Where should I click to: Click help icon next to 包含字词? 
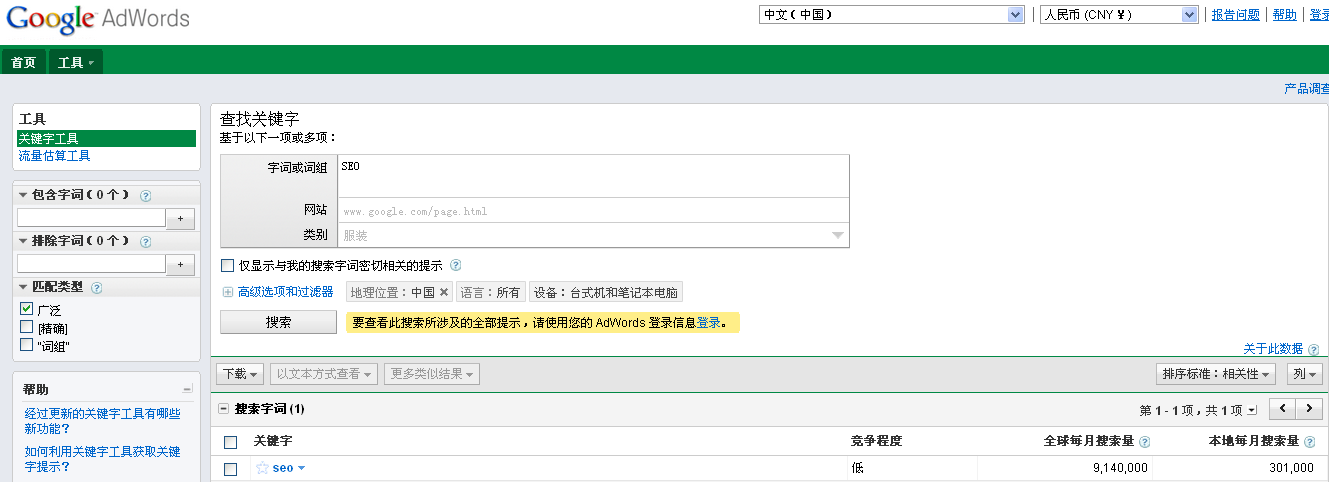tap(146, 196)
